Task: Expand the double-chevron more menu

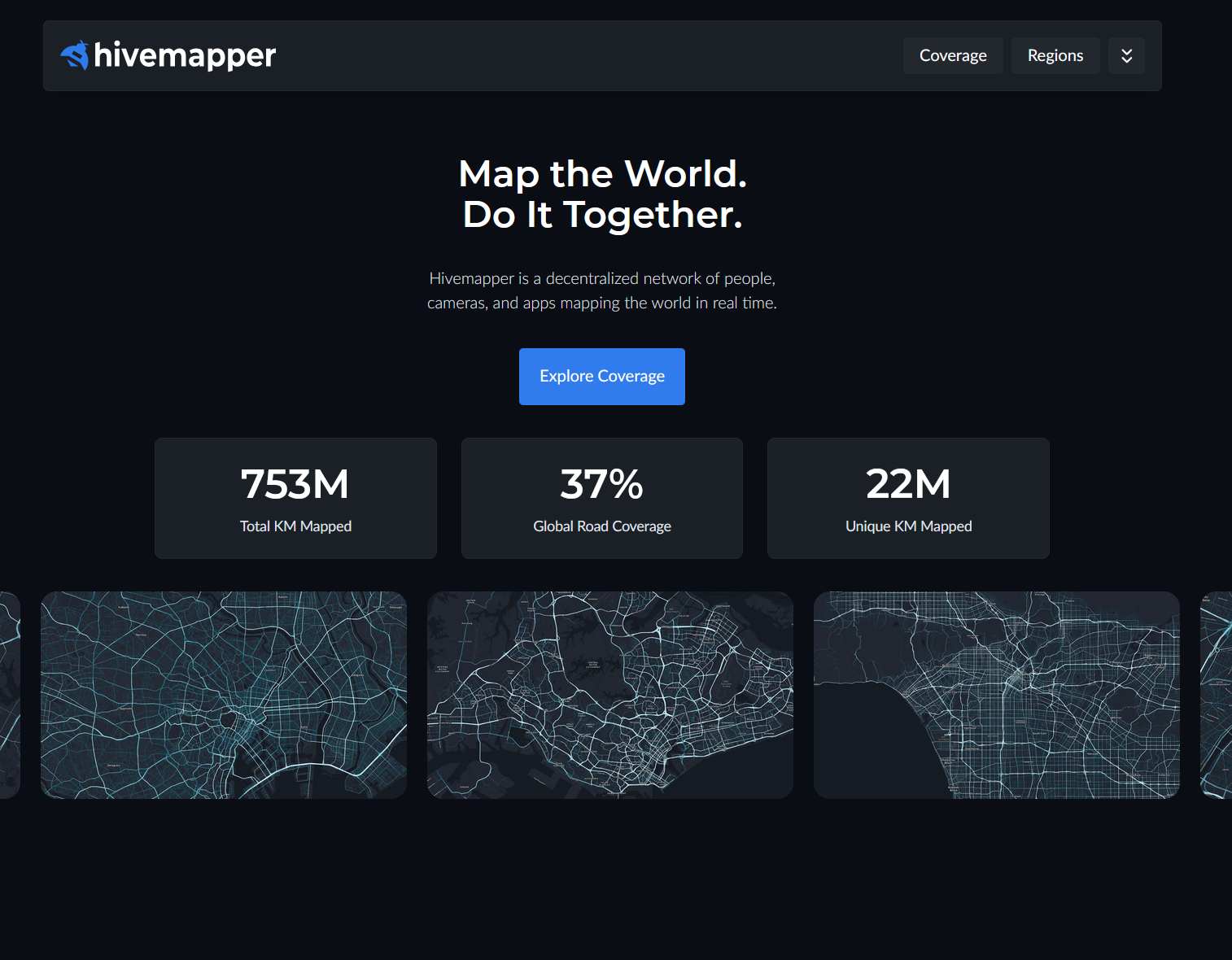Action: pos(1126,55)
